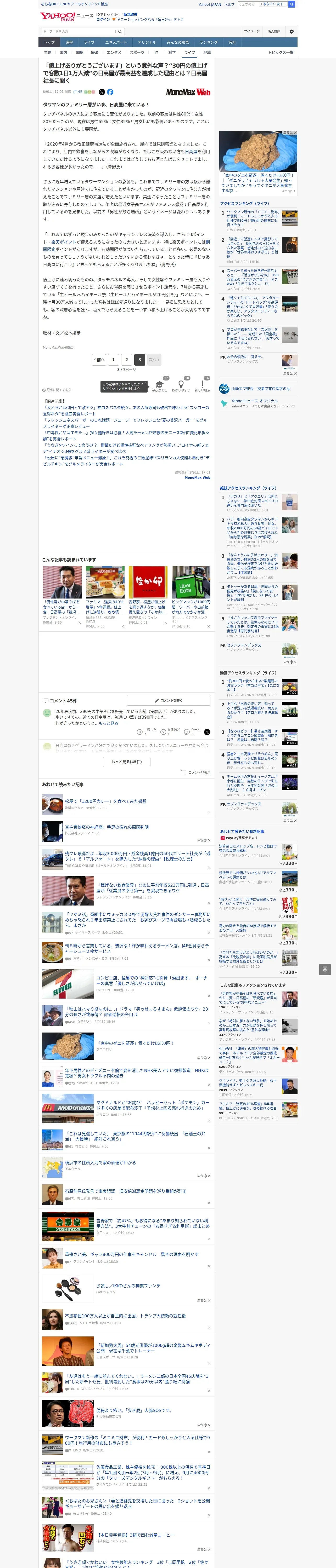The width and height of the screenshot is (336, 1568).
Task: Go to the previous page with 前へ
Action: 99,360
